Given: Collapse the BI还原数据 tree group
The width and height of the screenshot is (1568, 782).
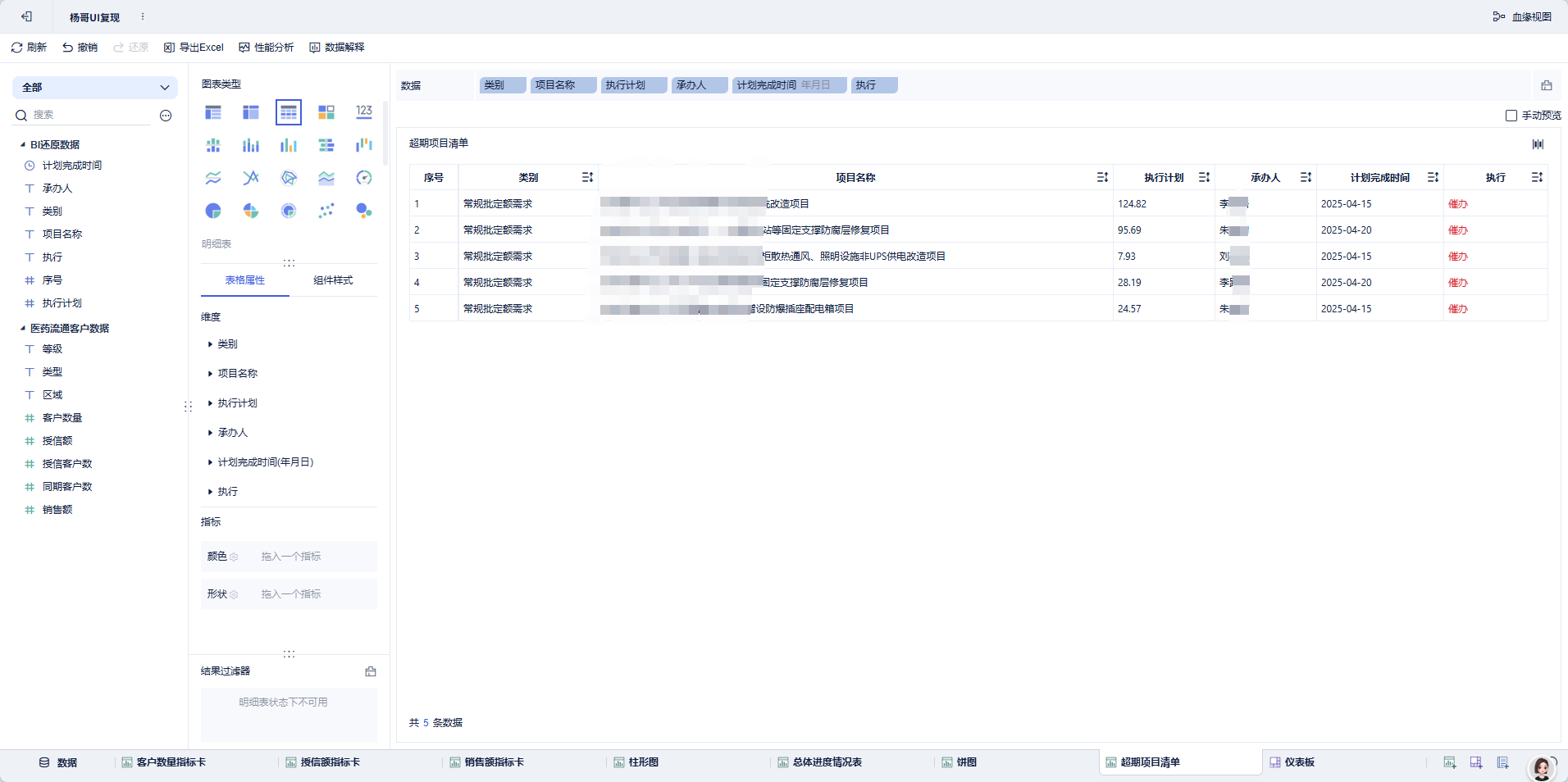Looking at the screenshot, I should click(x=23, y=144).
